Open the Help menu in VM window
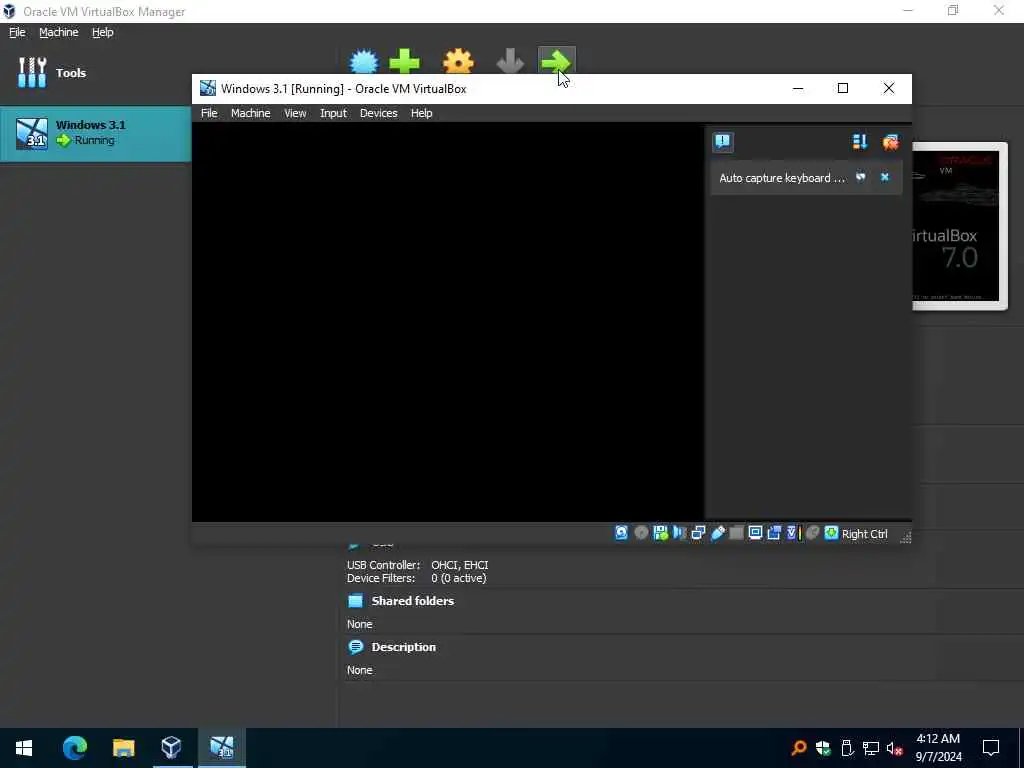This screenshot has height=768, width=1024. [x=421, y=113]
